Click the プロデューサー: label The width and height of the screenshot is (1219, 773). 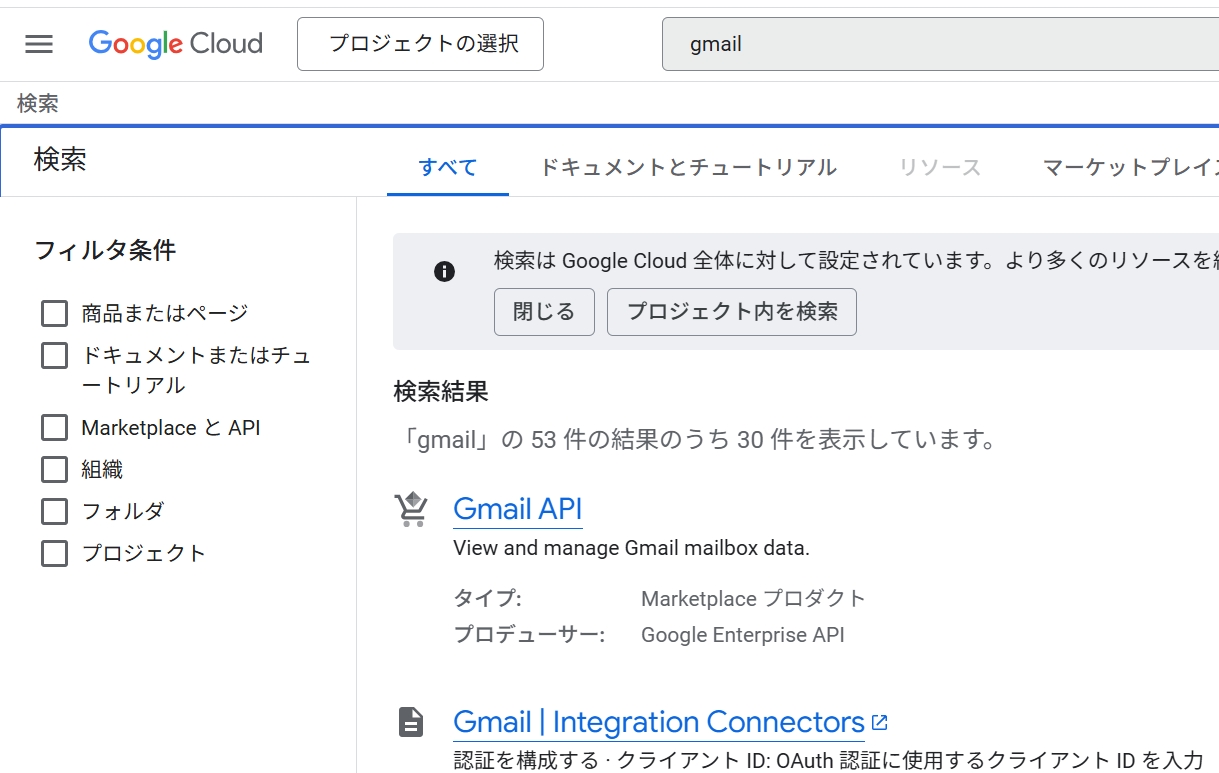[529, 635]
